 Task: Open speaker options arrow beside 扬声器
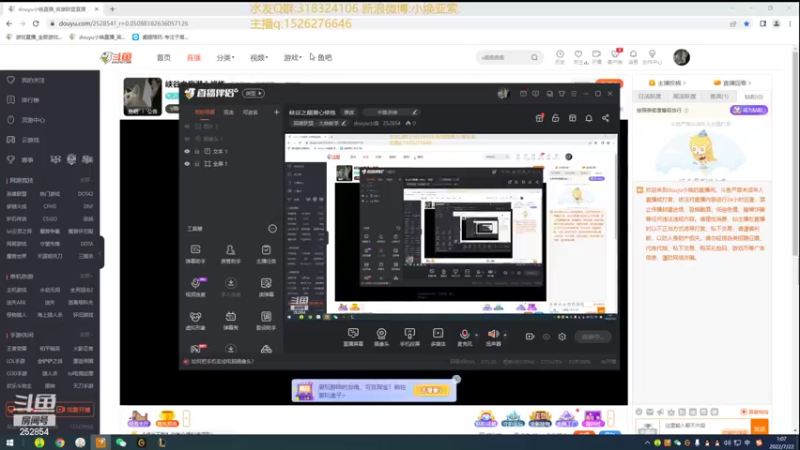click(505, 335)
